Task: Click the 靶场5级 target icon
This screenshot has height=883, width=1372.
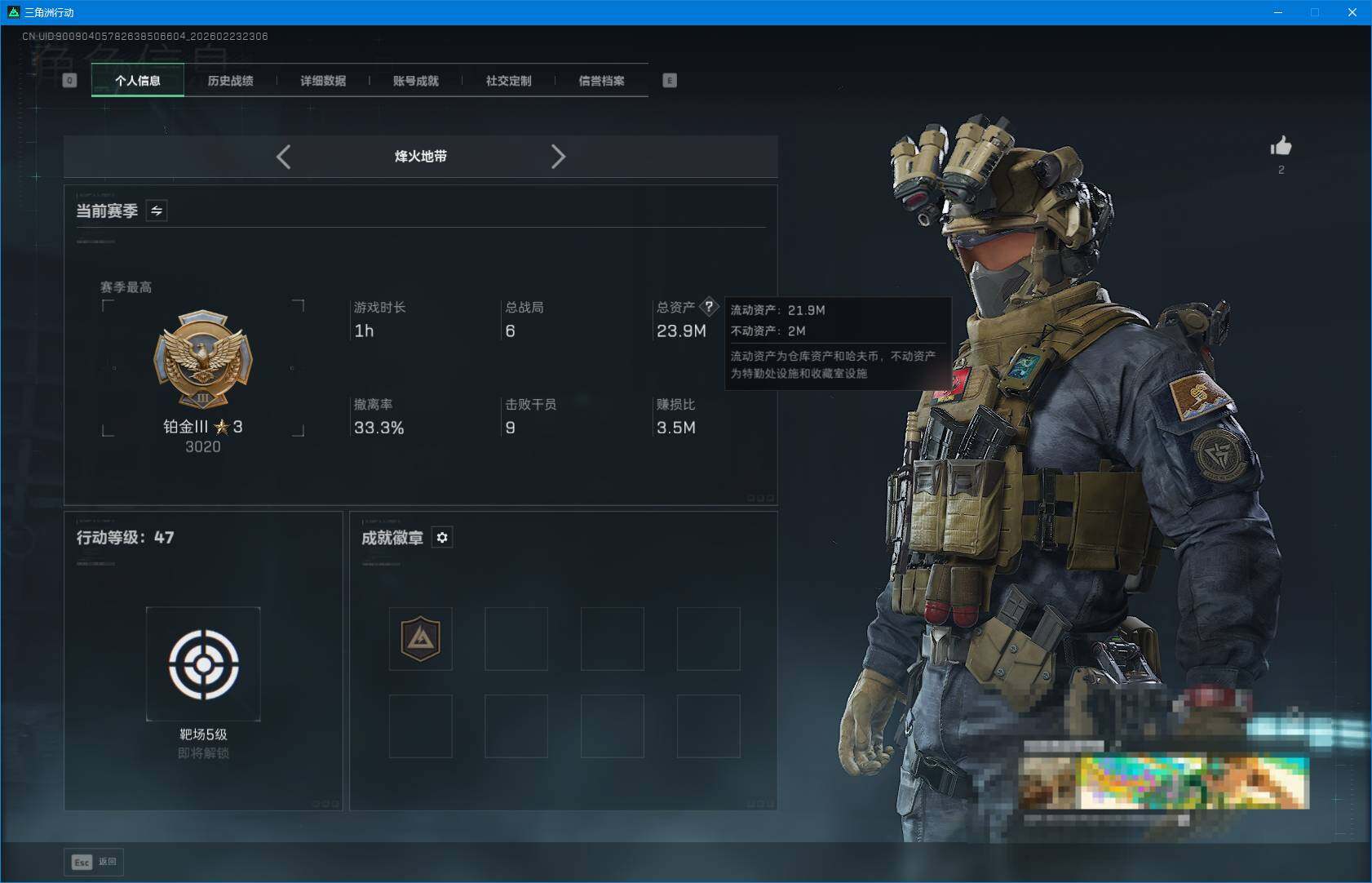Action: pyautogui.click(x=203, y=663)
